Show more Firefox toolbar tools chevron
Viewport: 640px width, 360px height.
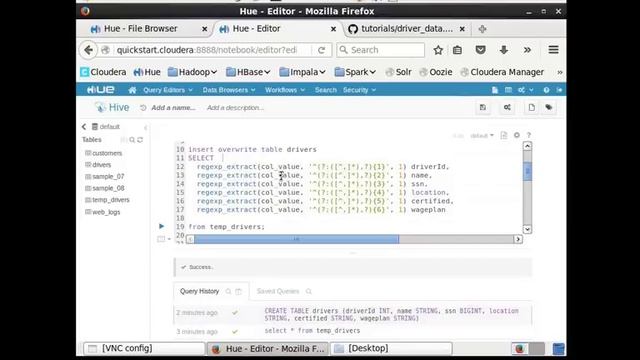click(x=527, y=50)
